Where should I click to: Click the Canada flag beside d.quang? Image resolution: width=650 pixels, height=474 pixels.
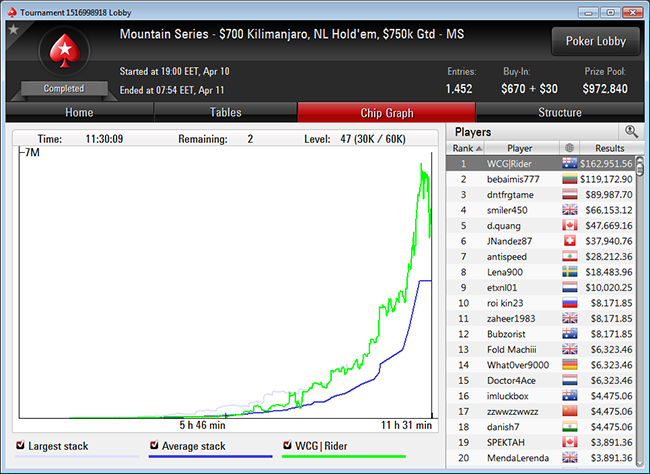click(x=570, y=226)
